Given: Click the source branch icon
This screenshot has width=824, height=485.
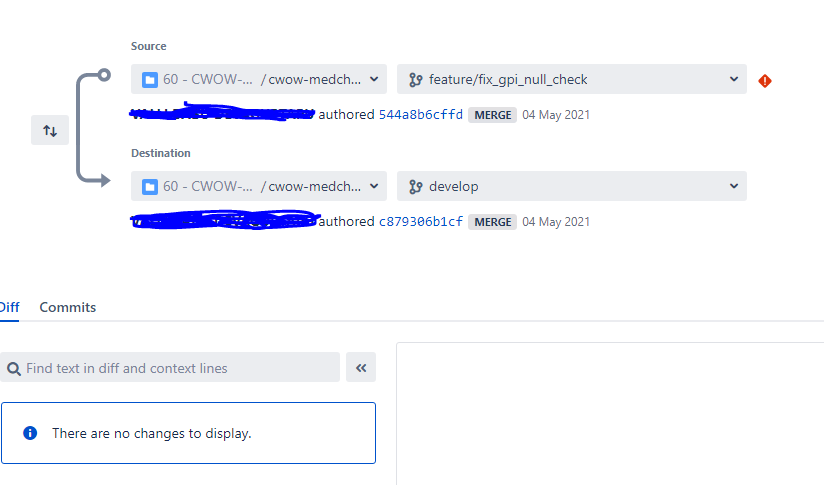Looking at the screenshot, I should tap(415, 80).
